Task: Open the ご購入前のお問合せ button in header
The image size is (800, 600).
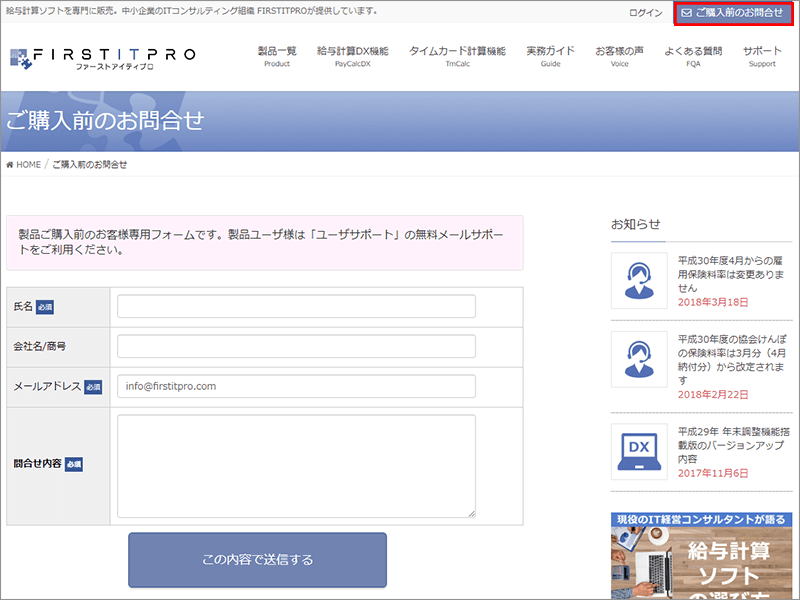Action: 732,13
